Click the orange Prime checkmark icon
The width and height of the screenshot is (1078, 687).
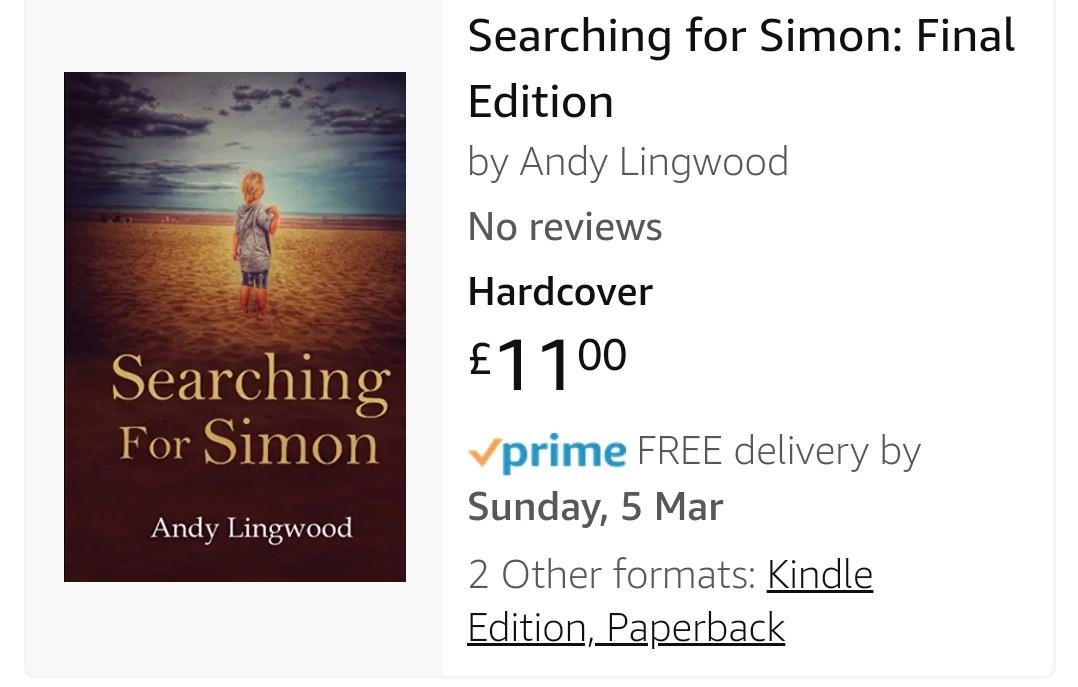click(484, 453)
